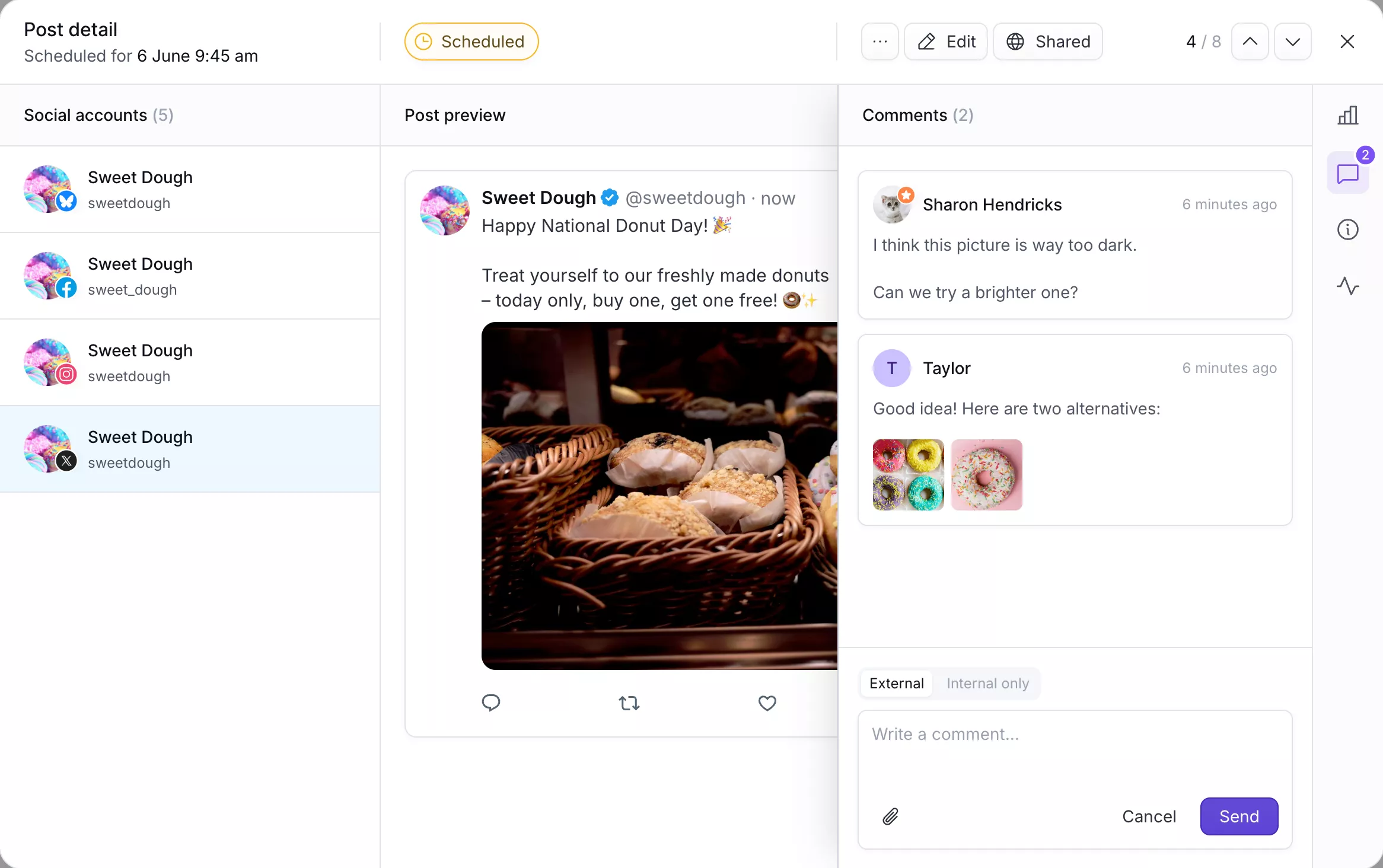Click the Shared button with globe icon
The image size is (1383, 868).
point(1048,42)
